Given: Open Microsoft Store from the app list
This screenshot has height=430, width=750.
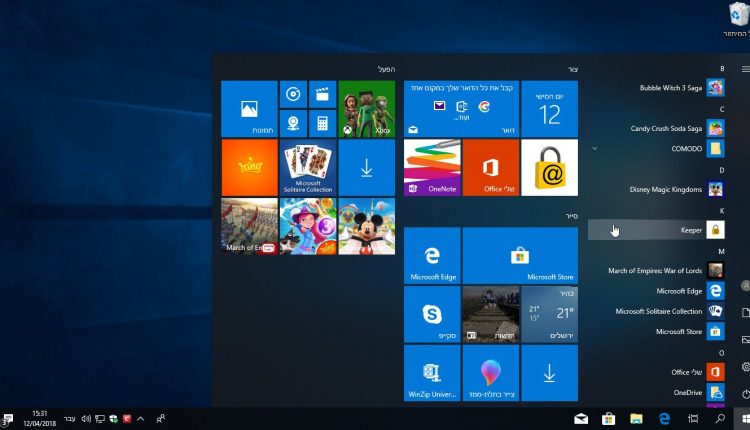Looking at the screenshot, I should pos(656,331).
